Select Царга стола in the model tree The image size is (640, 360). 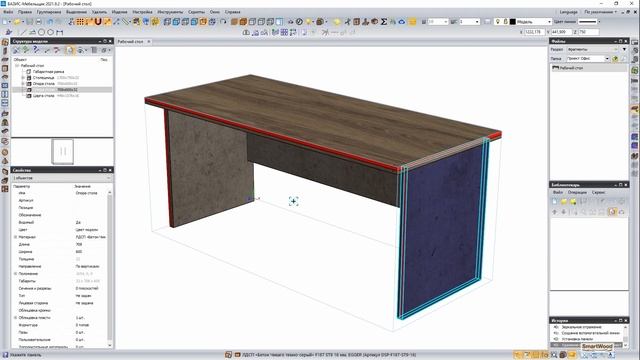coord(44,96)
